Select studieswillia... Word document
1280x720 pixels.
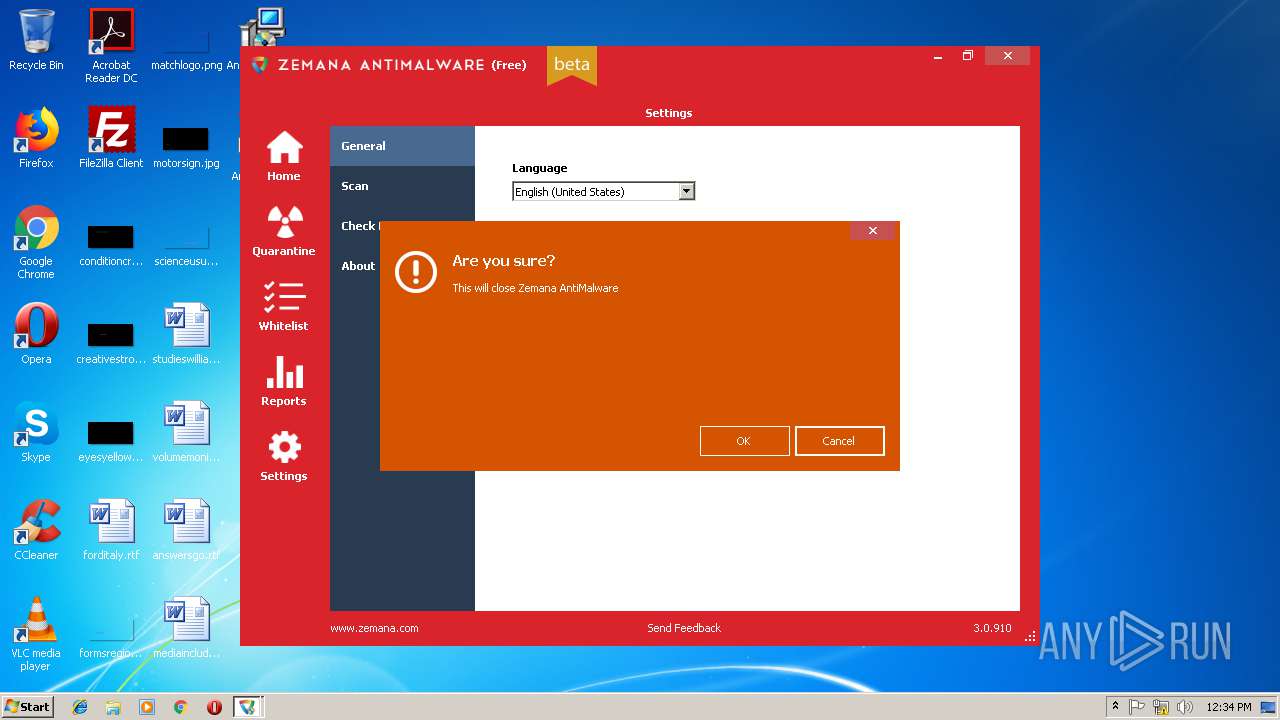(186, 334)
